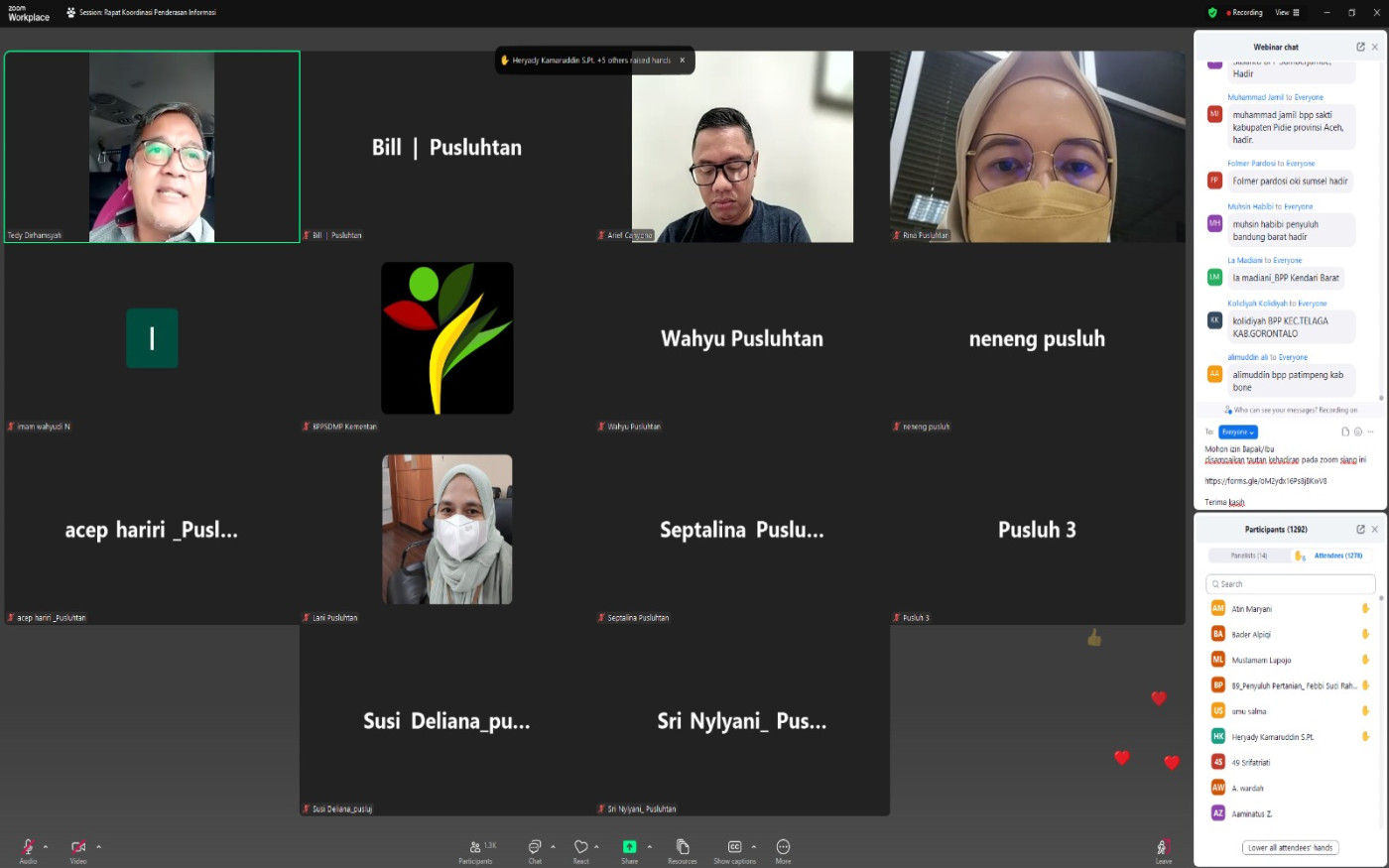The image size is (1389, 868).
Task: Expand the View layout menu
Action: 1287,13
